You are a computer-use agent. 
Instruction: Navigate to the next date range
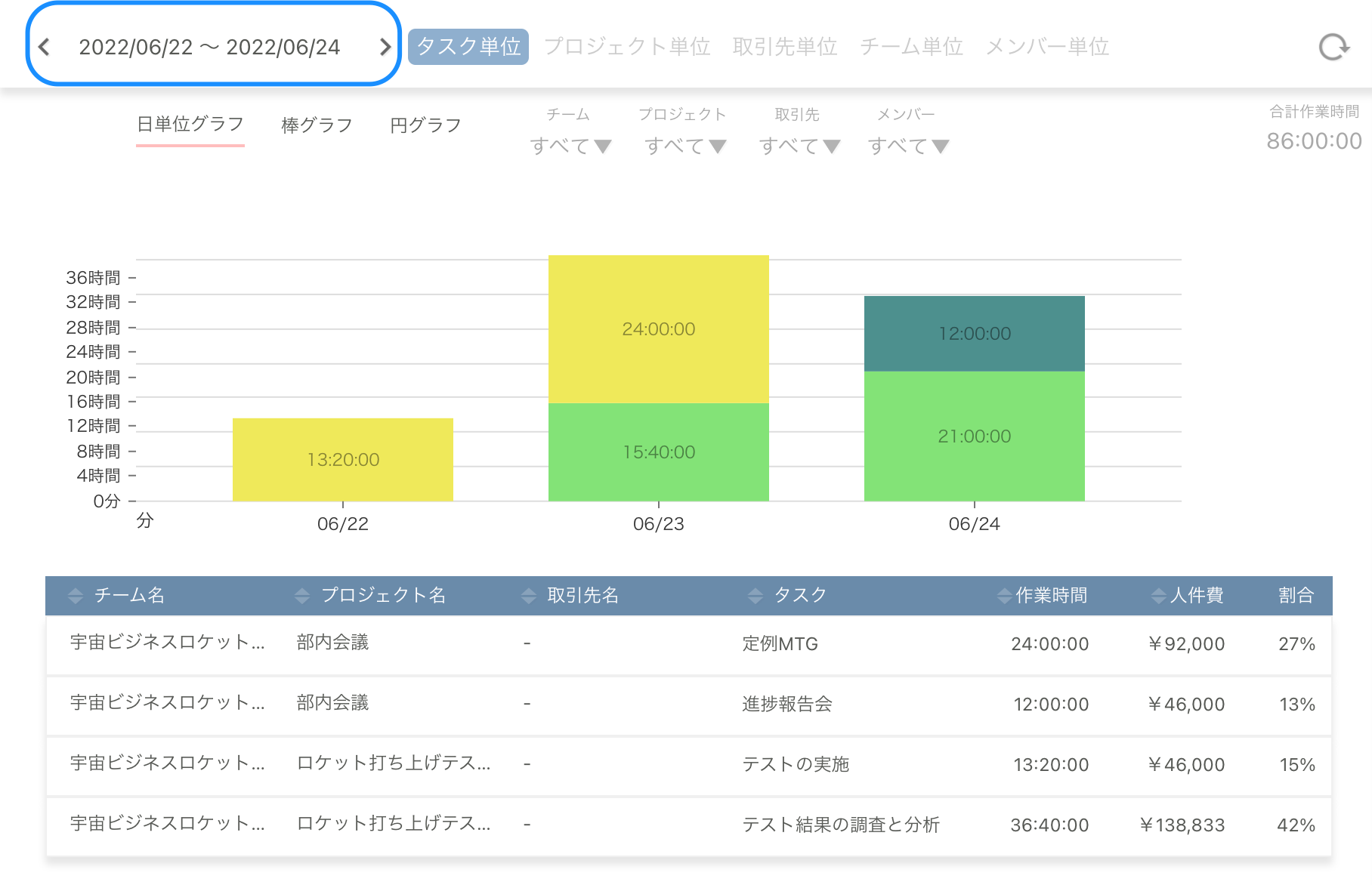pyautogui.click(x=385, y=47)
